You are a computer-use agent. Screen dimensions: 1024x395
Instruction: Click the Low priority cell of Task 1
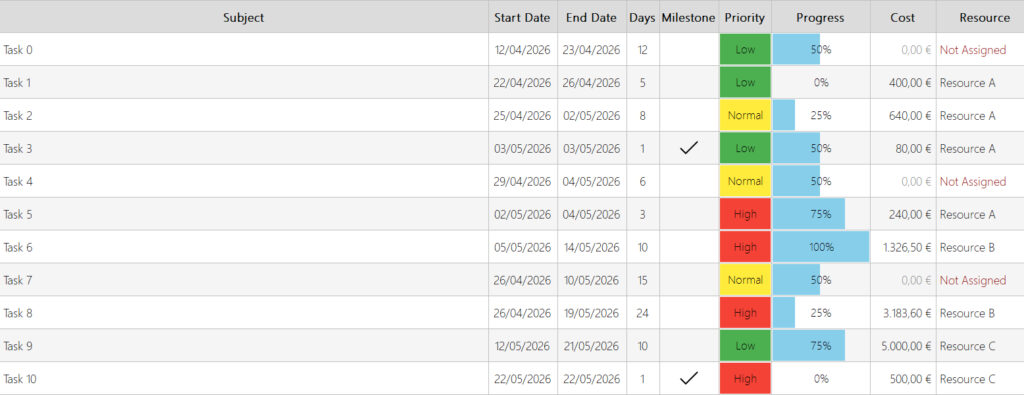(x=745, y=83)
